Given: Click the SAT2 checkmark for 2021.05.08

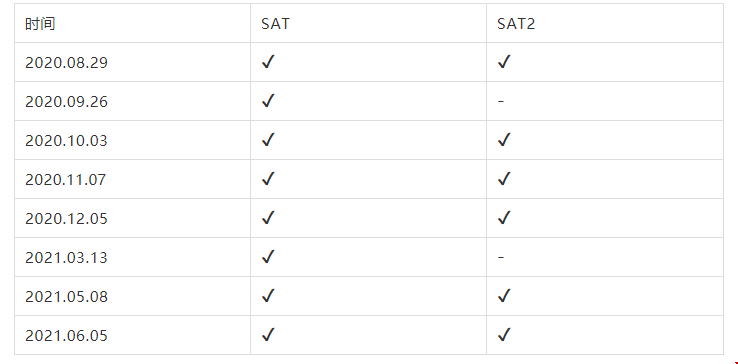Looking at the screenshot, I should pyautogui.click(x=504, y=297).
